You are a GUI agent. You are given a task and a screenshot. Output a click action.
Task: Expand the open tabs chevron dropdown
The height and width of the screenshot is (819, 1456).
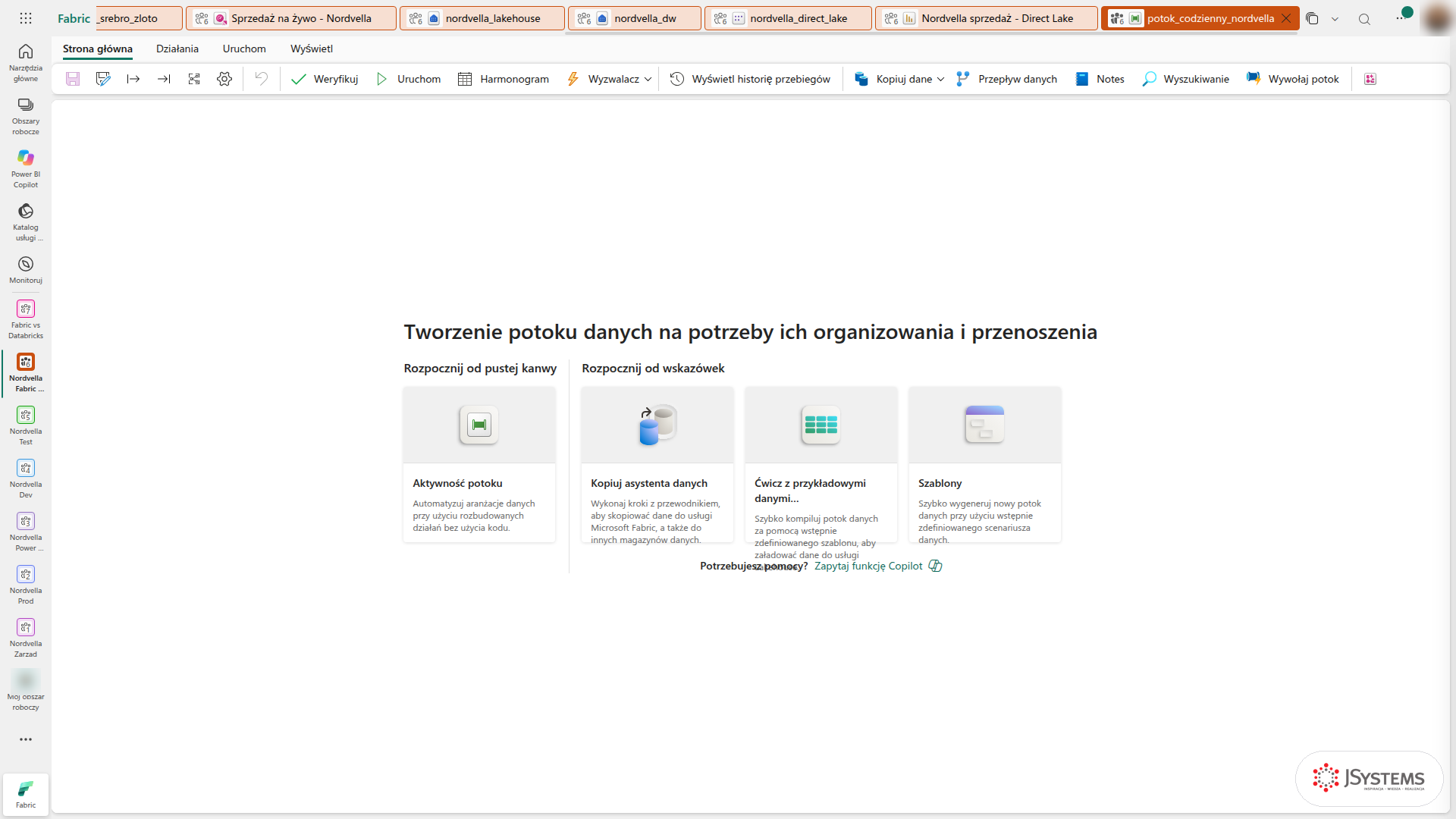click(1335, 19)
